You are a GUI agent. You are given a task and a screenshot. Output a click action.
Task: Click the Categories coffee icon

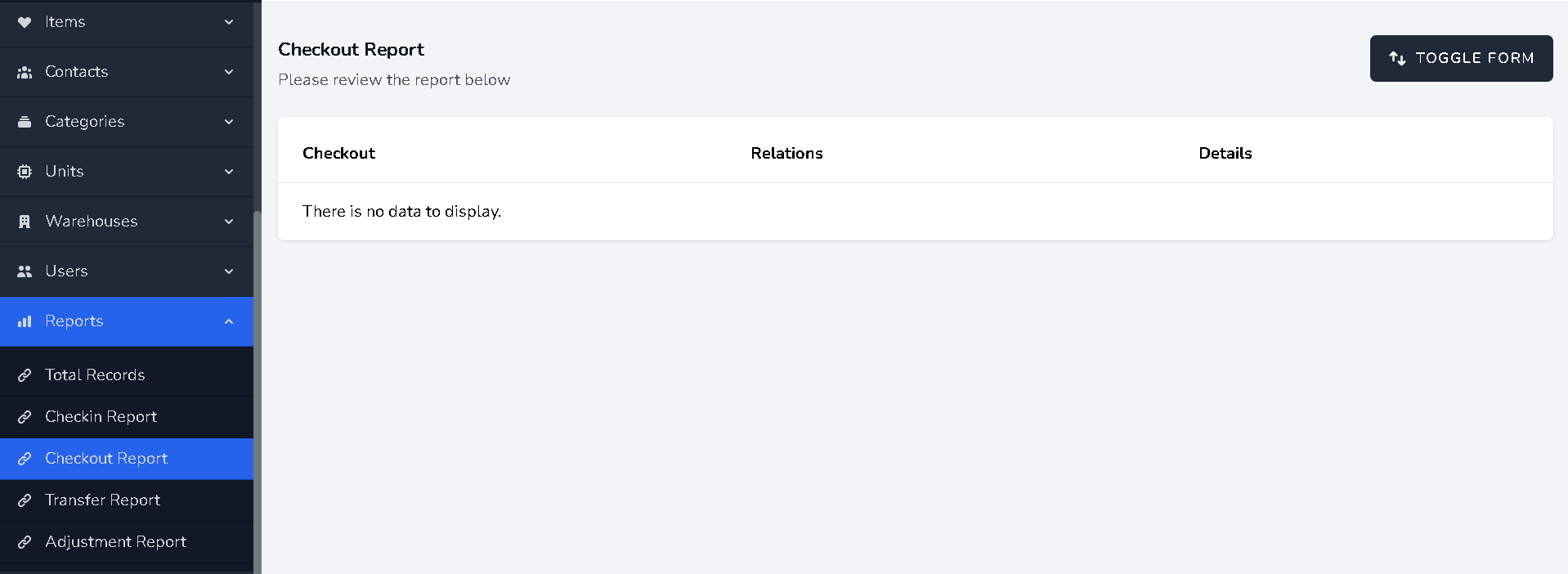click(x=24, y=121)
